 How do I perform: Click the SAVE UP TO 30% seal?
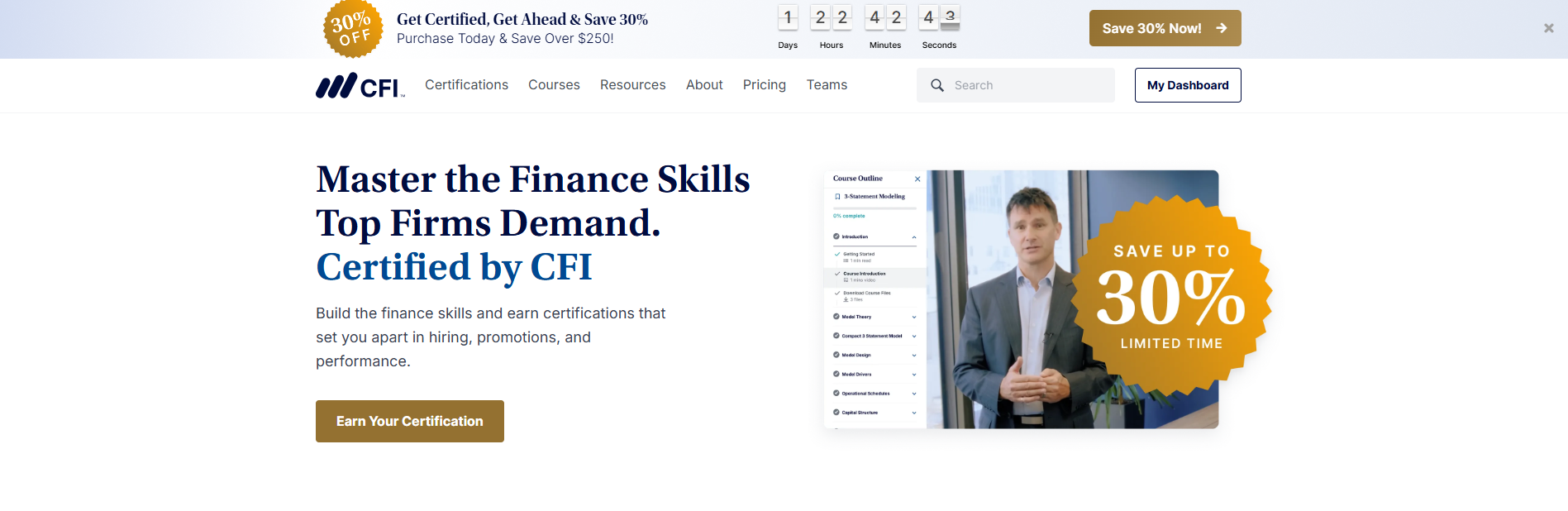pos(1171,297)
